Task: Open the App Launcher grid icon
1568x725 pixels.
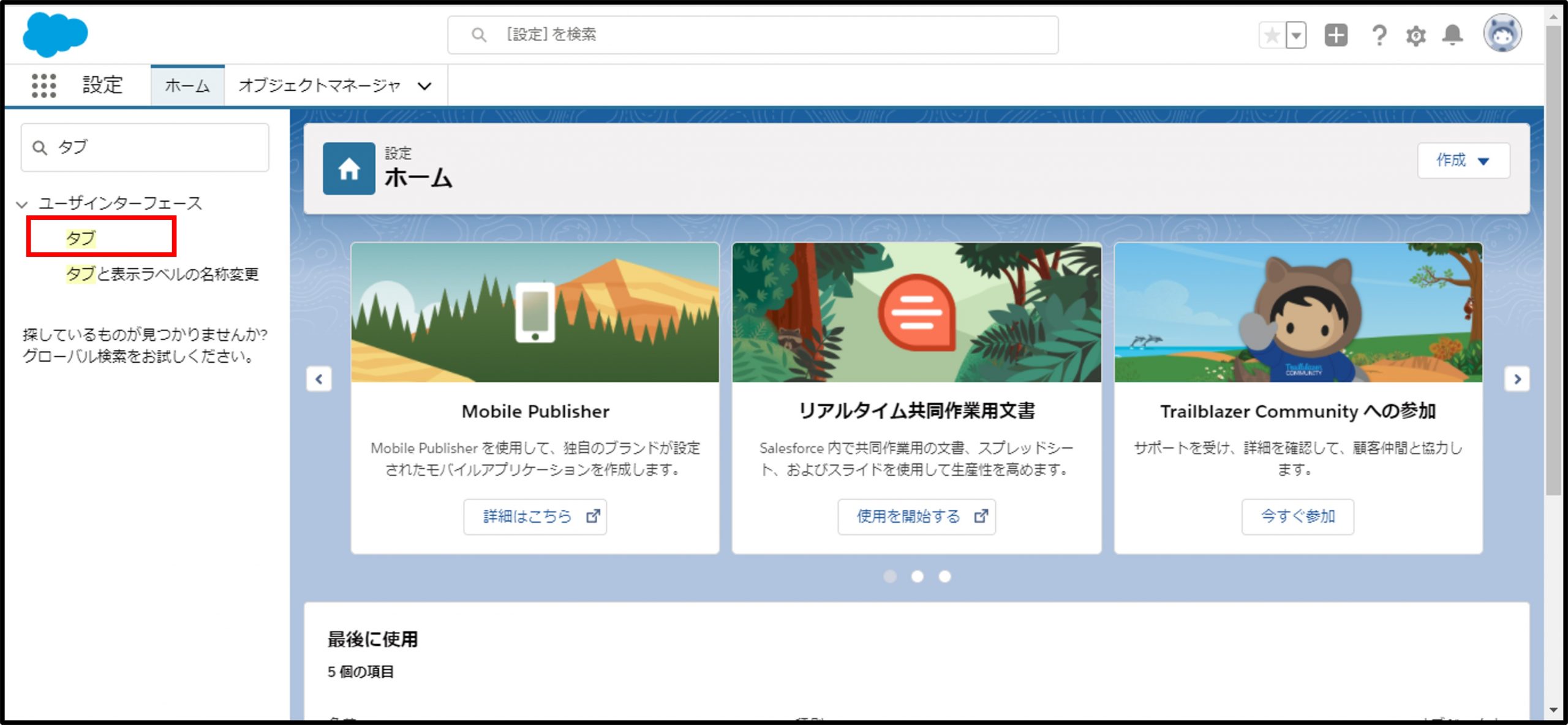Action: click(x=43, y=85)
